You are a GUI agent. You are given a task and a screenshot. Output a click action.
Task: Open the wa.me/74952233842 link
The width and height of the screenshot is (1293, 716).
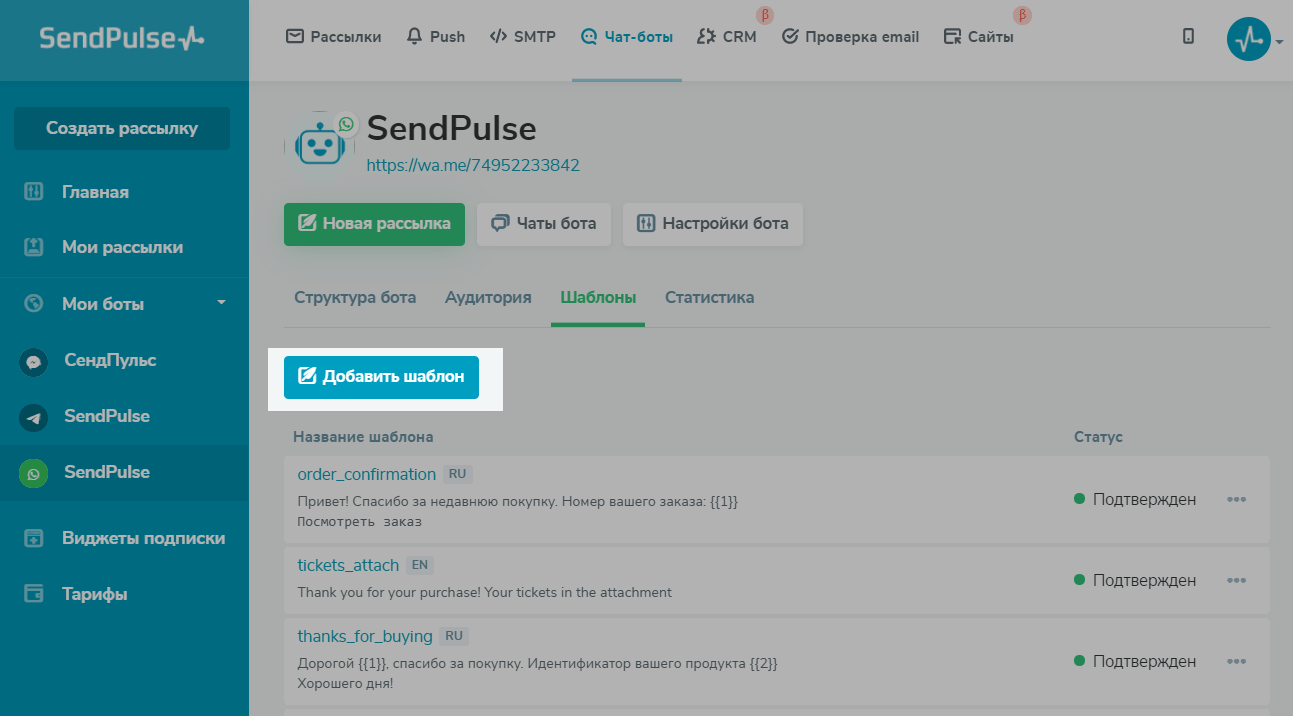473,166
